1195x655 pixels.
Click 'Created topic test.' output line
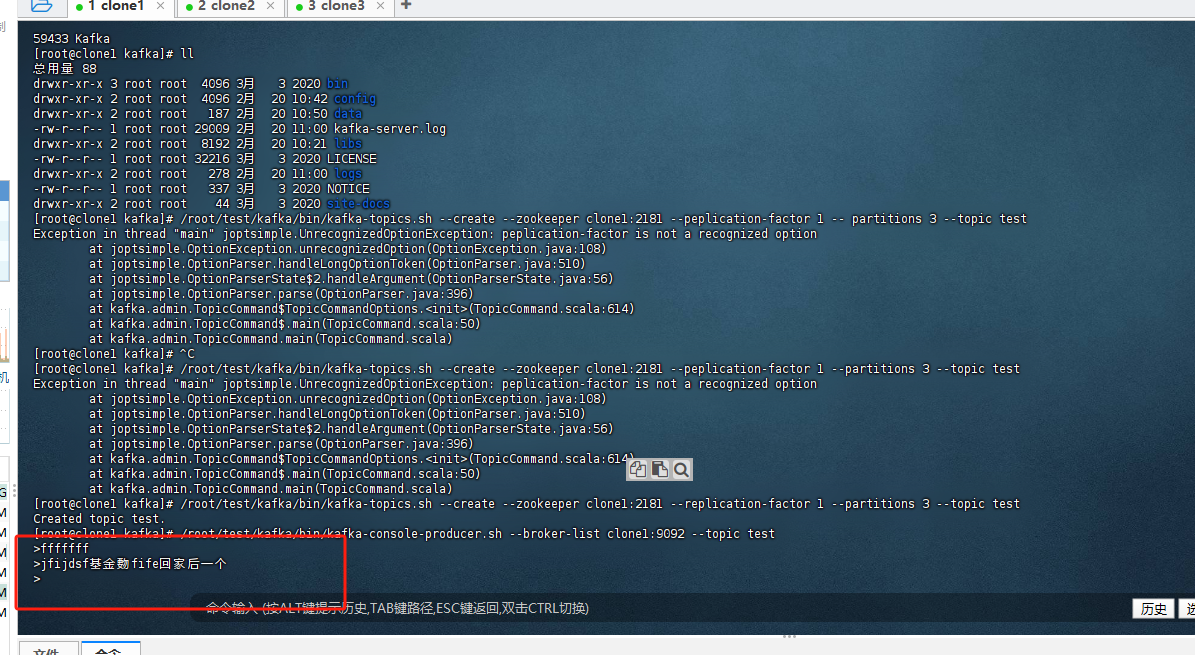(x=99, y=519)
